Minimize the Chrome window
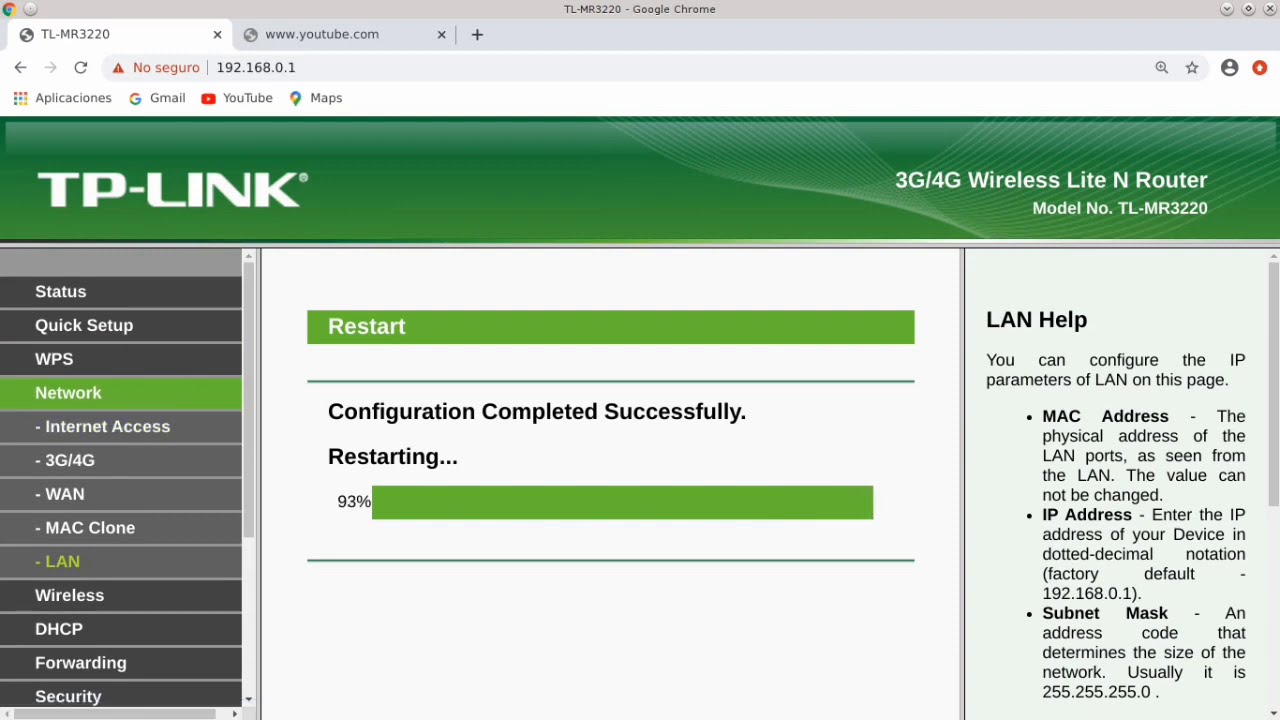 tap(1227, 9)
